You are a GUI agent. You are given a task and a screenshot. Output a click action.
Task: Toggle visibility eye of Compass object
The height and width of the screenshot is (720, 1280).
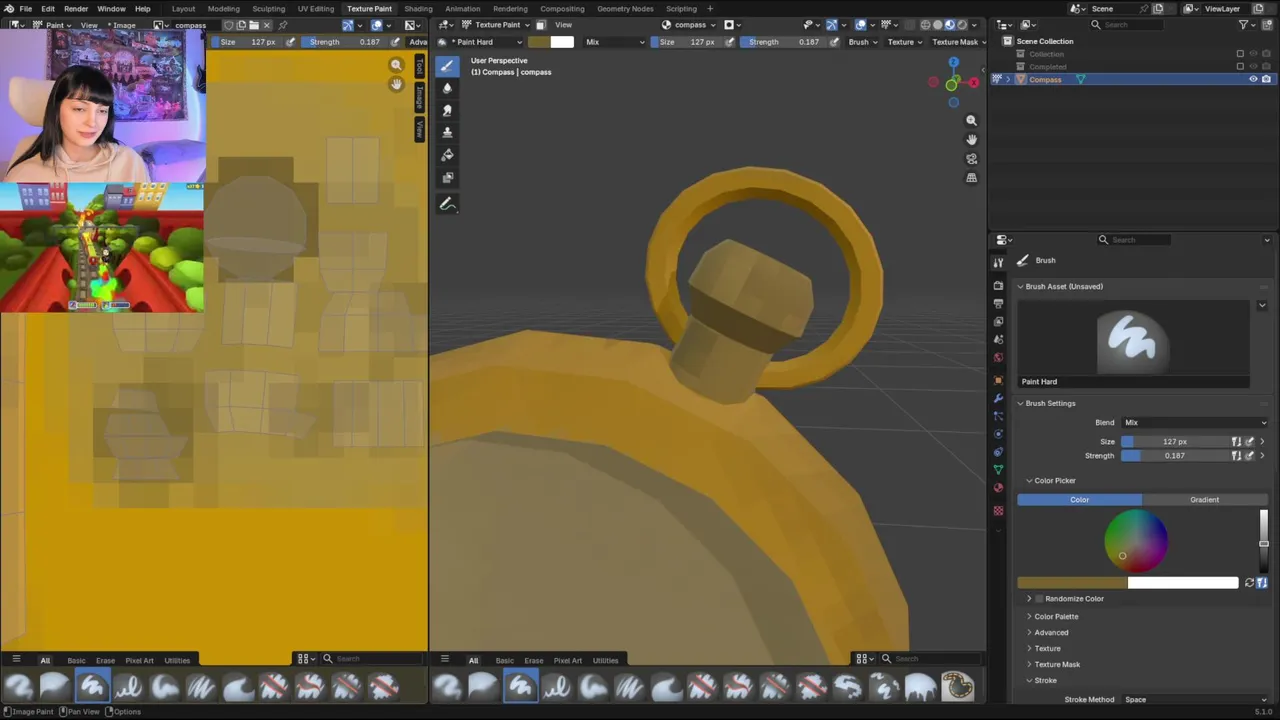pos(1253,79)
